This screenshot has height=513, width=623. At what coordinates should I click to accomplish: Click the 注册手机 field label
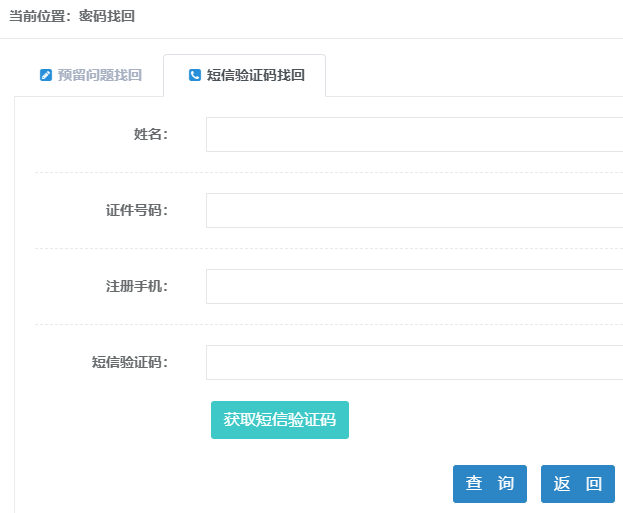coord(136,286)
